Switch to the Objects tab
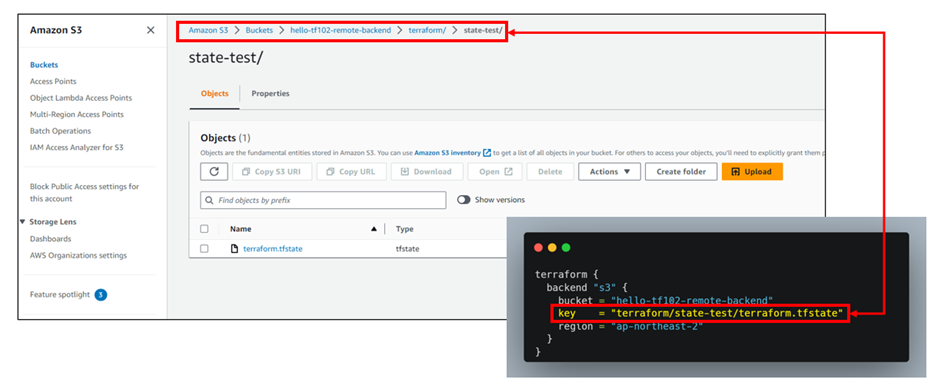This screenshot has height=386, width=941. [214, 94]
